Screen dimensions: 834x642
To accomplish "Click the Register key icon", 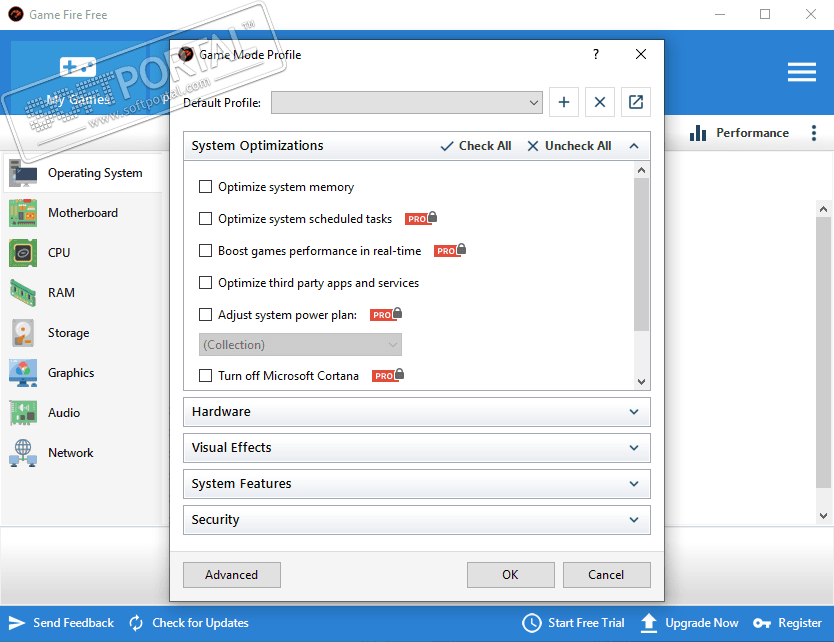I will coord(762,623).
